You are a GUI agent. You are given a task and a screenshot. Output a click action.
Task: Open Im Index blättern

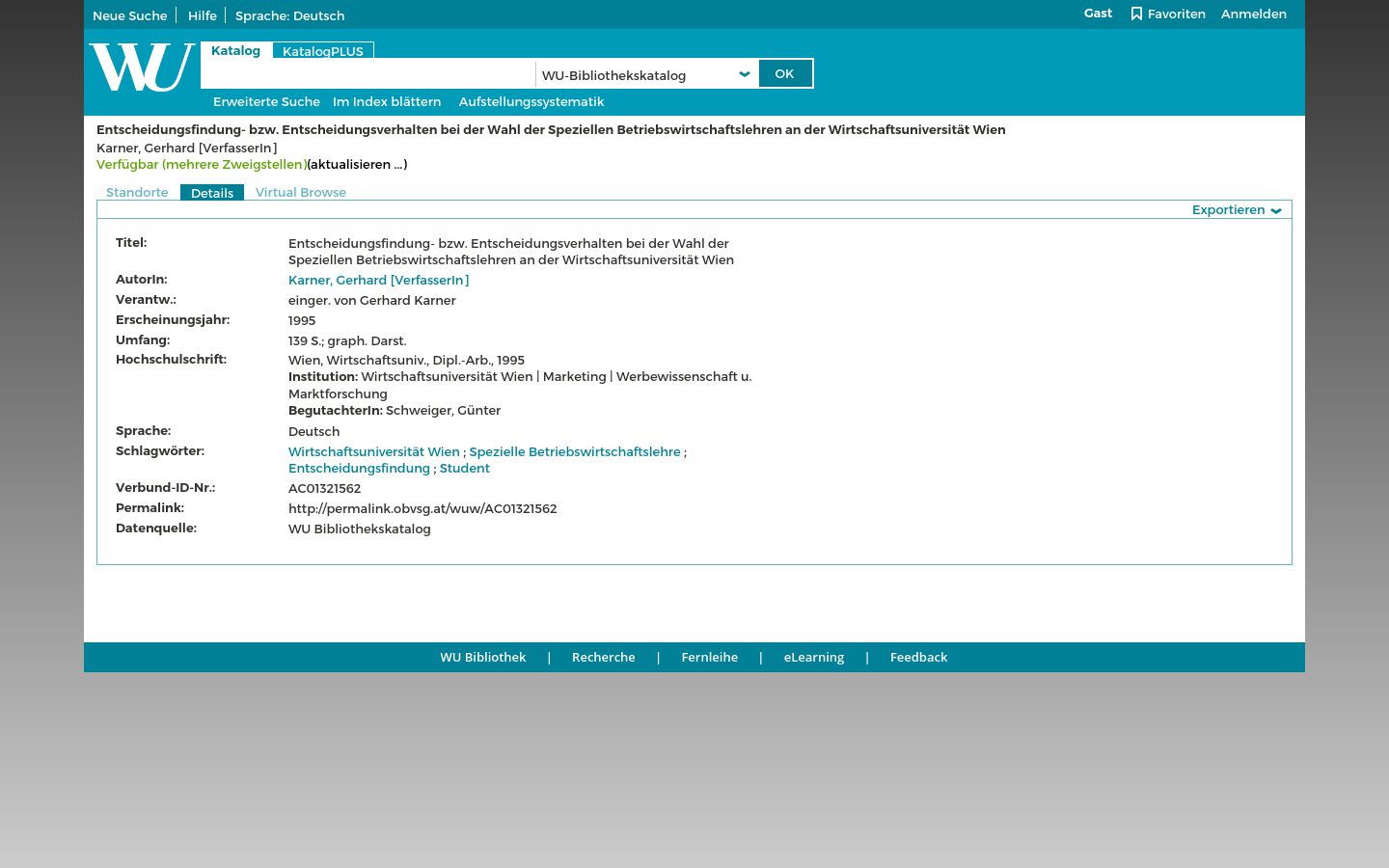(387, 101)
